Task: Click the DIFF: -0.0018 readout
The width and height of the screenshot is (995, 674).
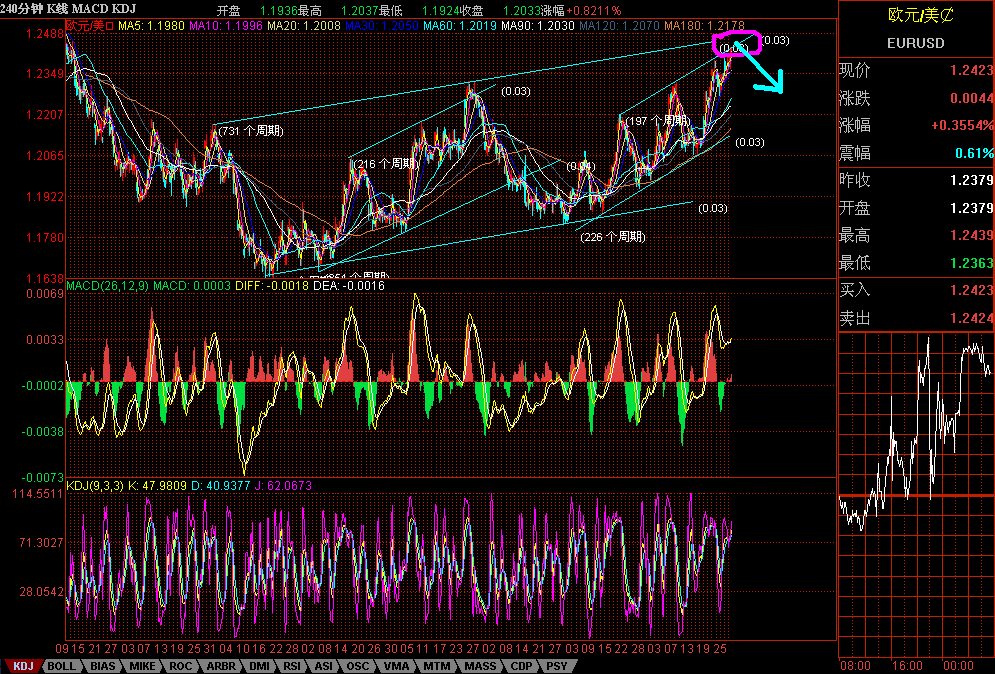Action: click(272, 286)
